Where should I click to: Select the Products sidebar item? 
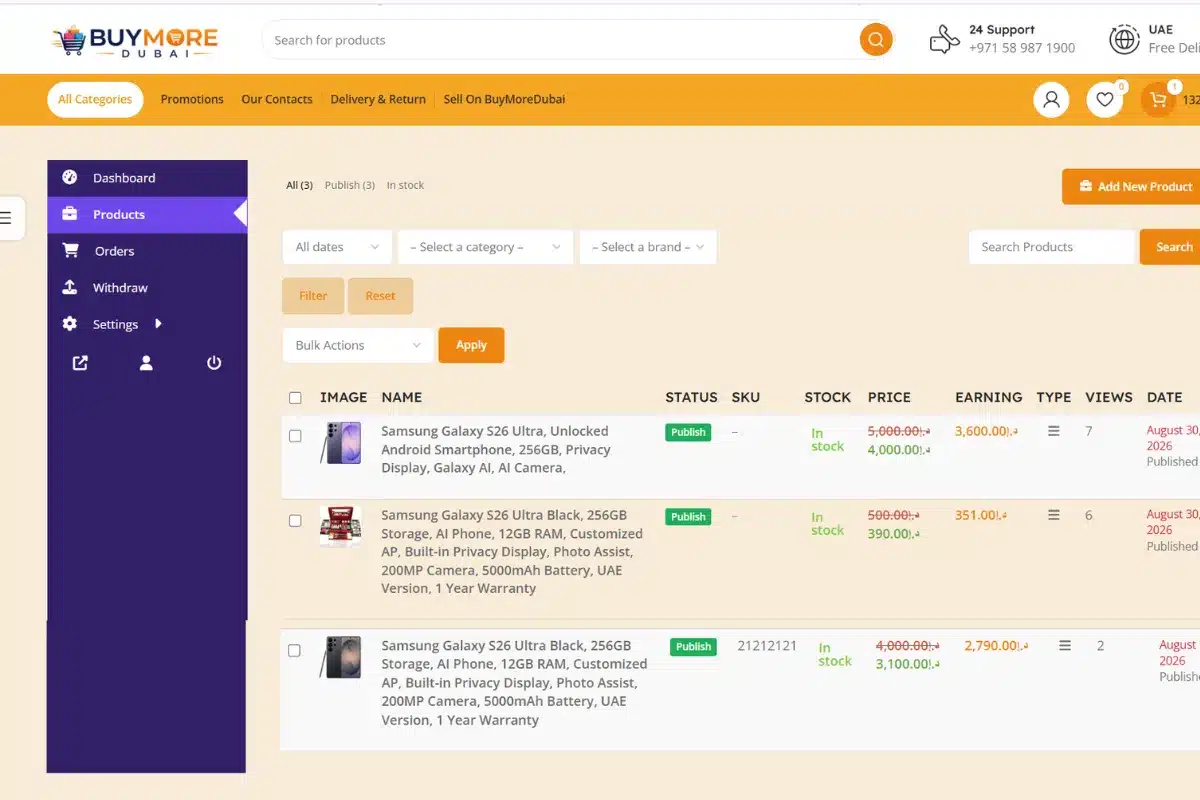(x=147, y=214)
